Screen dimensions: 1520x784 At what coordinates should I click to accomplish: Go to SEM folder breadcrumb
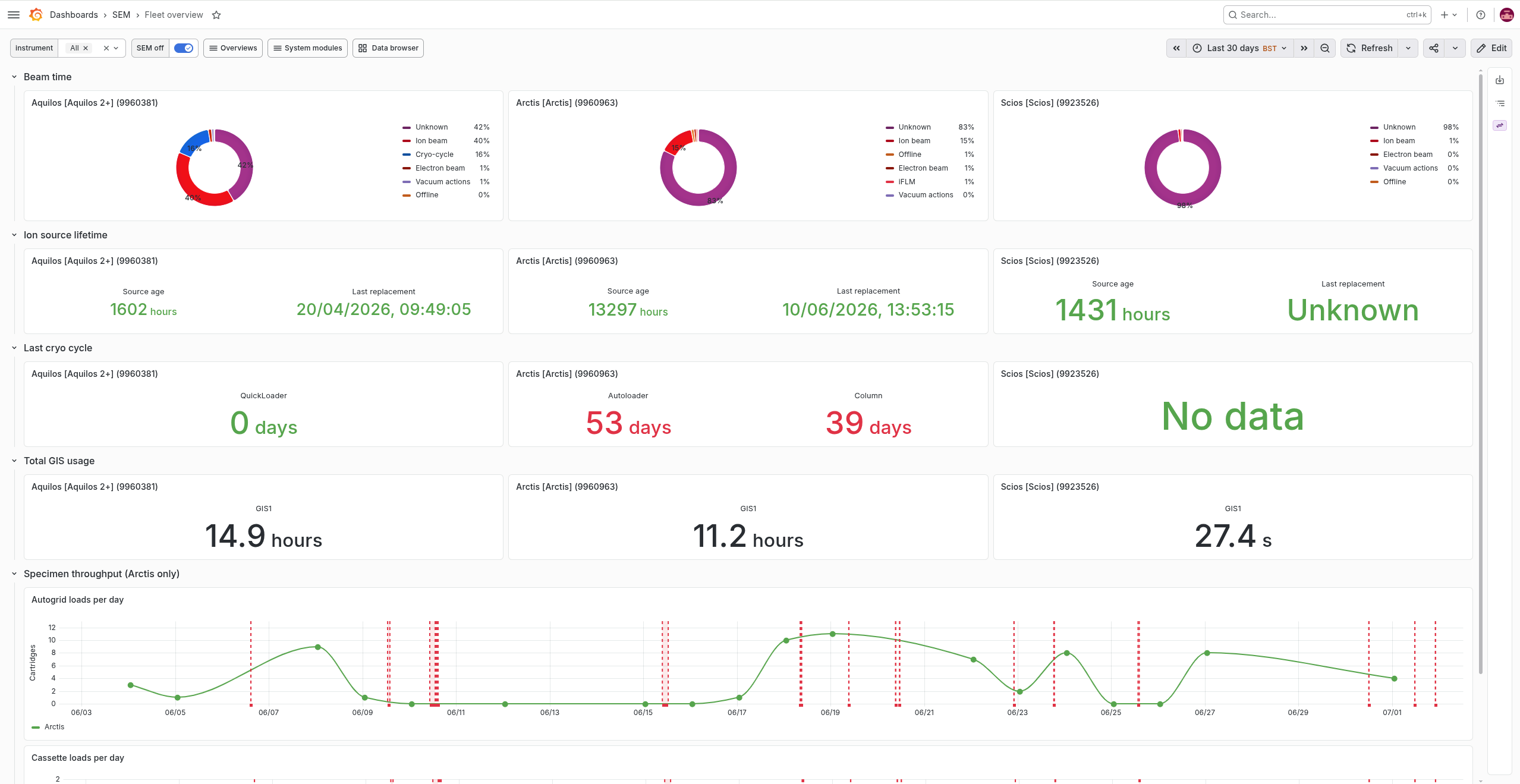[x=121, y=15]
